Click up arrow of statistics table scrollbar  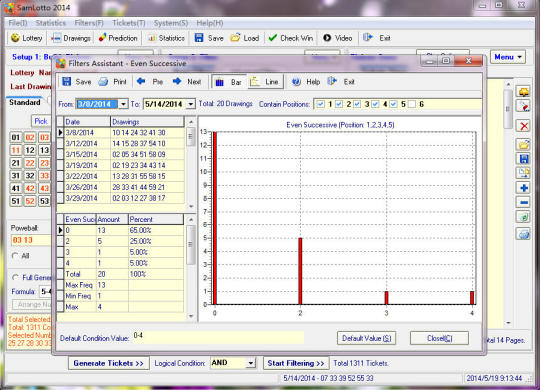191,219
